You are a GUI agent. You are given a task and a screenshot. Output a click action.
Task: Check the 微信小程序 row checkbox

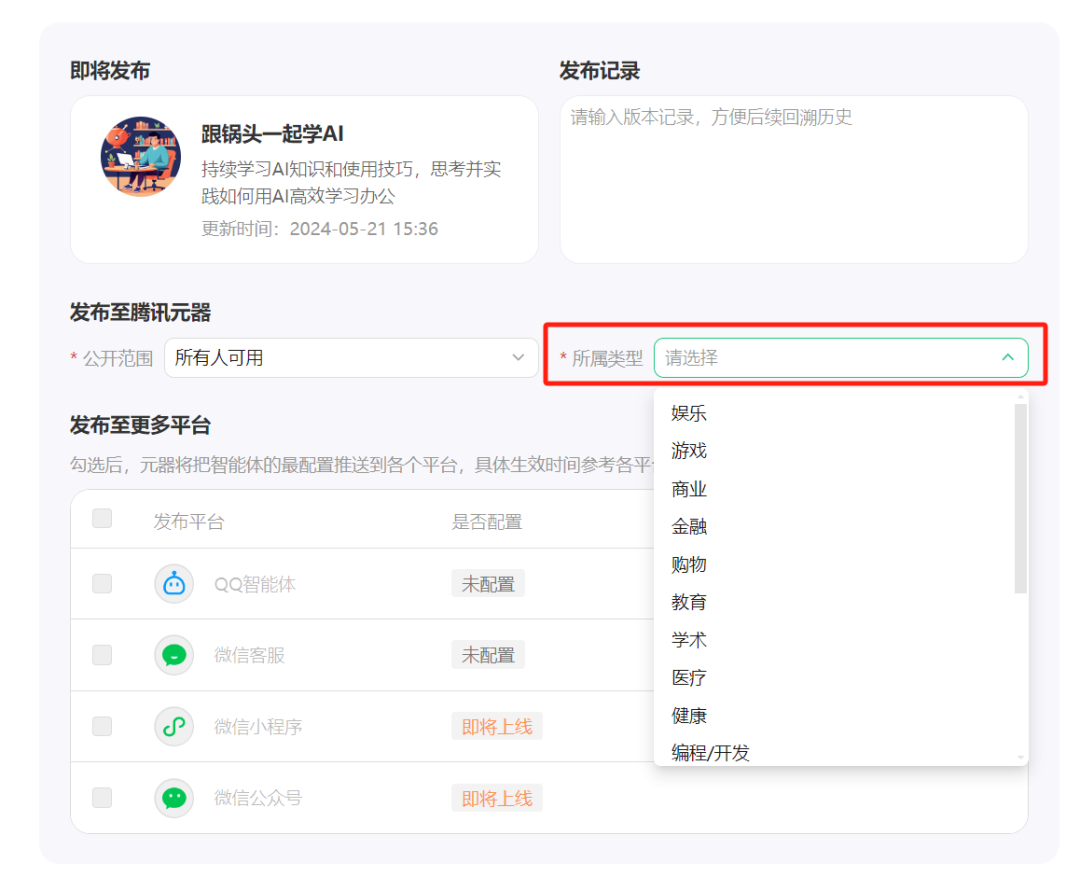click(x=102, y=726)
